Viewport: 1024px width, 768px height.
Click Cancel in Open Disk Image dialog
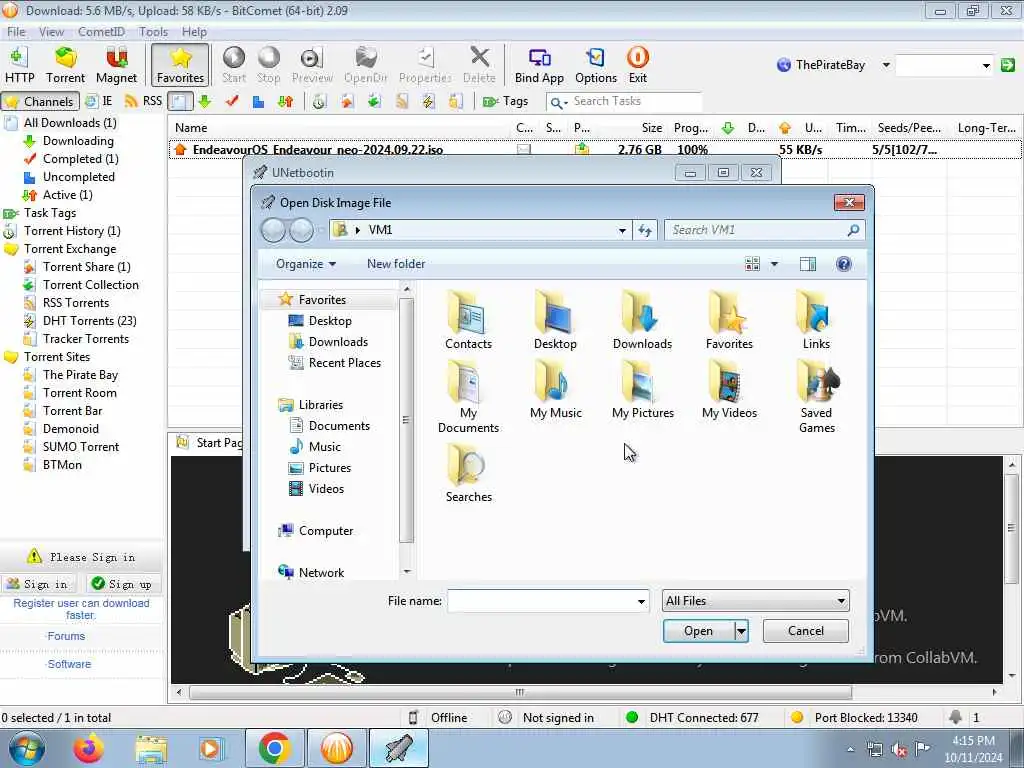(805, 631)
